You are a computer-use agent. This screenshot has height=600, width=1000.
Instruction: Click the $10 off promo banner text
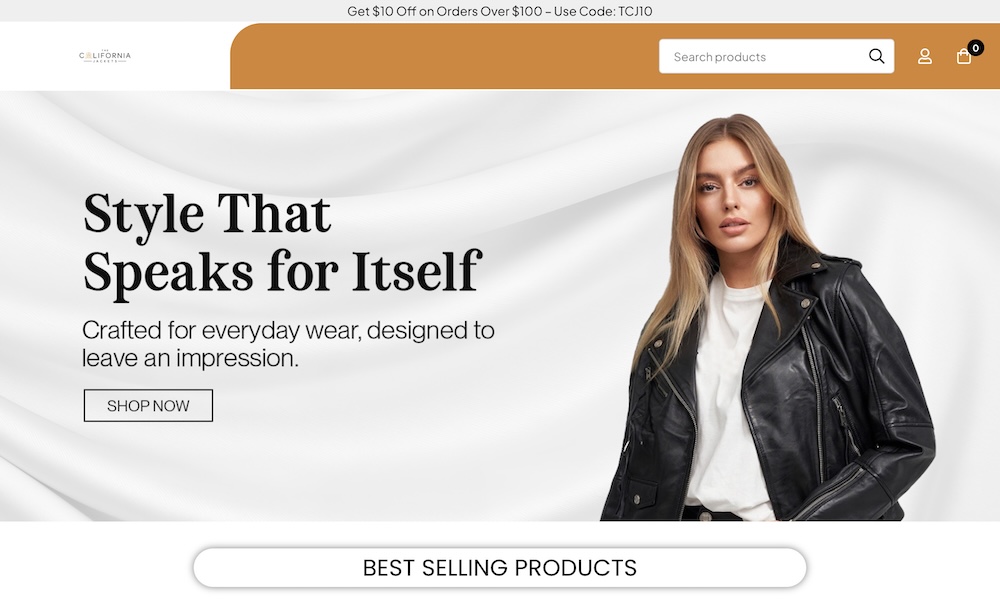[499, 11]
